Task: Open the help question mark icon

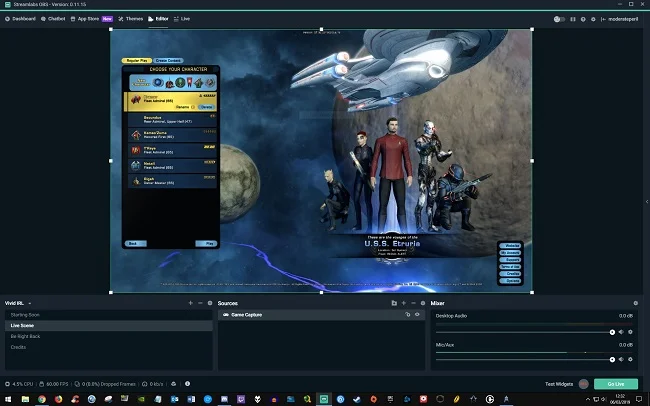Action: (x=583, y=19)
